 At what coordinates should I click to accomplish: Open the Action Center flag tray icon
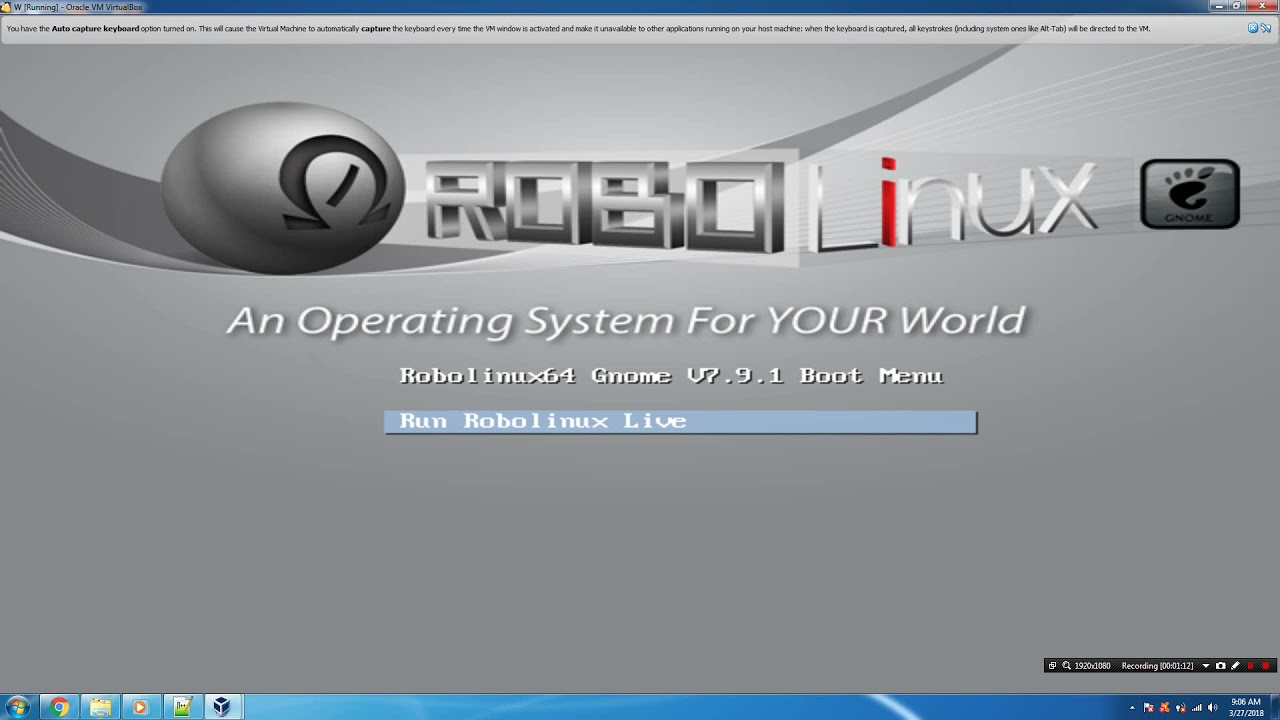click(x=1148, y=708)
